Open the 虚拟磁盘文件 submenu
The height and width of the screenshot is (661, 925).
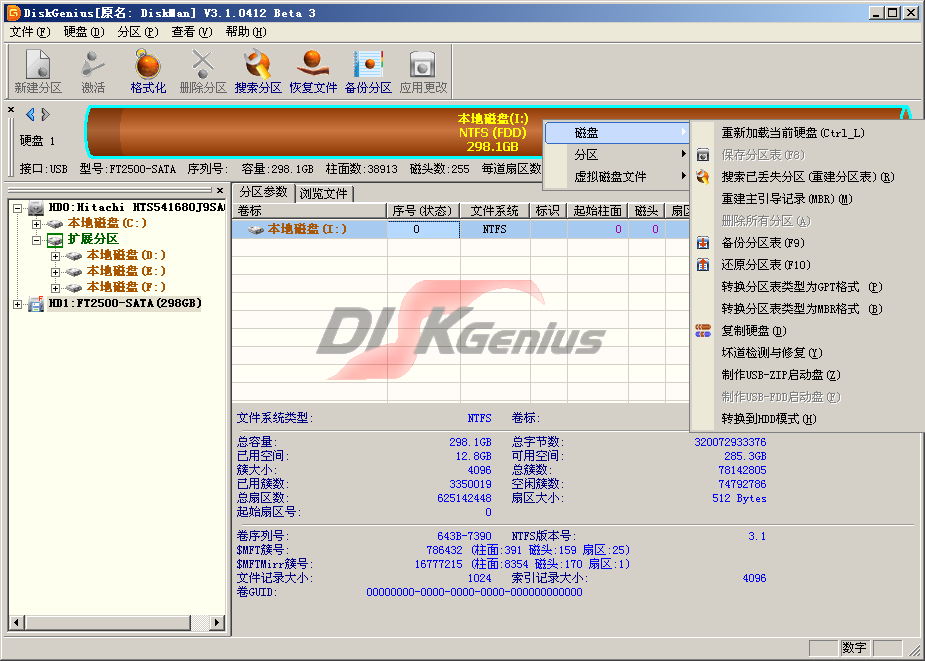point(616,176)
